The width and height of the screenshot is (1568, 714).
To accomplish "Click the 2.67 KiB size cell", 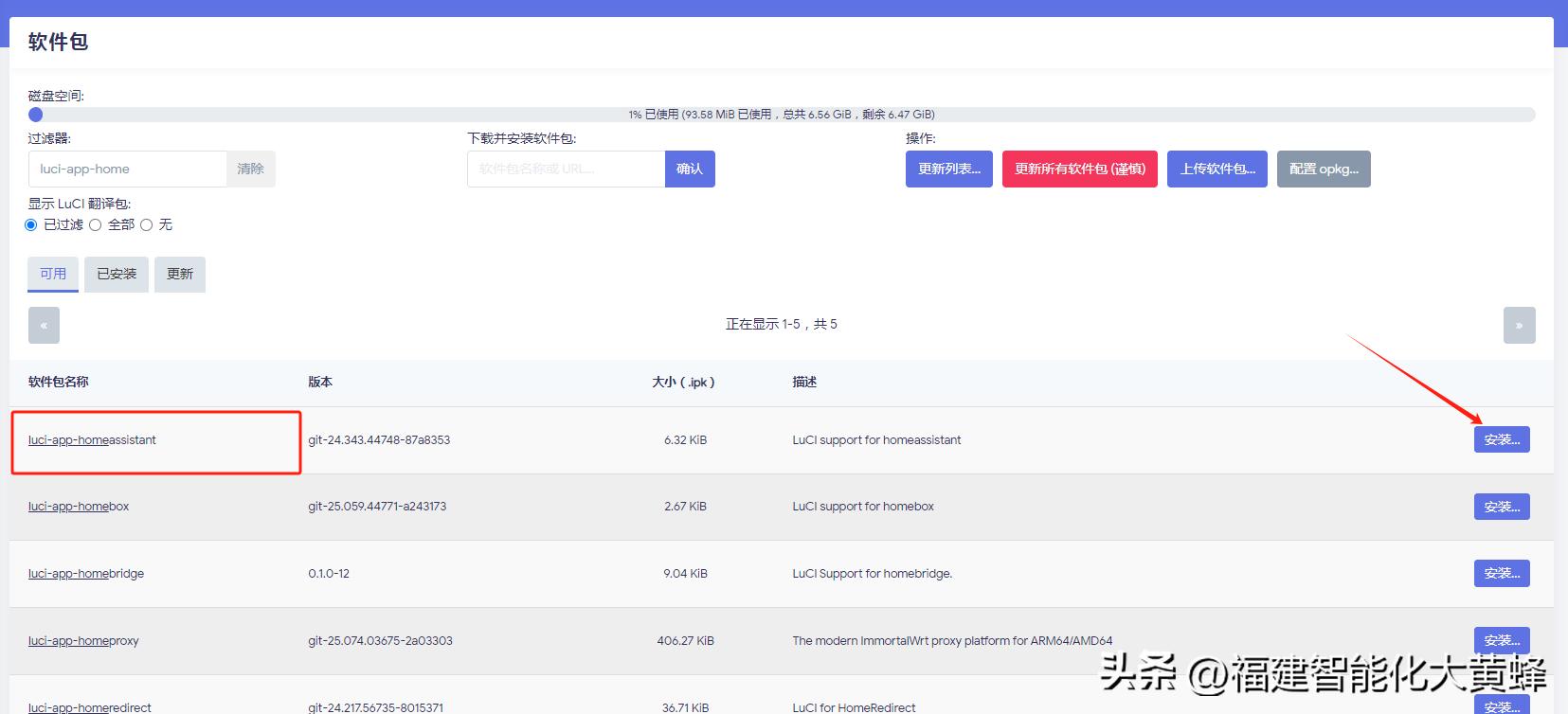I will click(685, 506).
